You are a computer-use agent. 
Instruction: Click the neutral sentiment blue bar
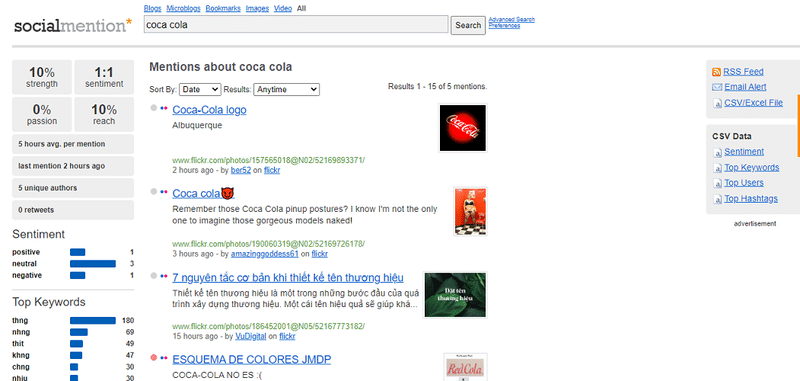93,264
